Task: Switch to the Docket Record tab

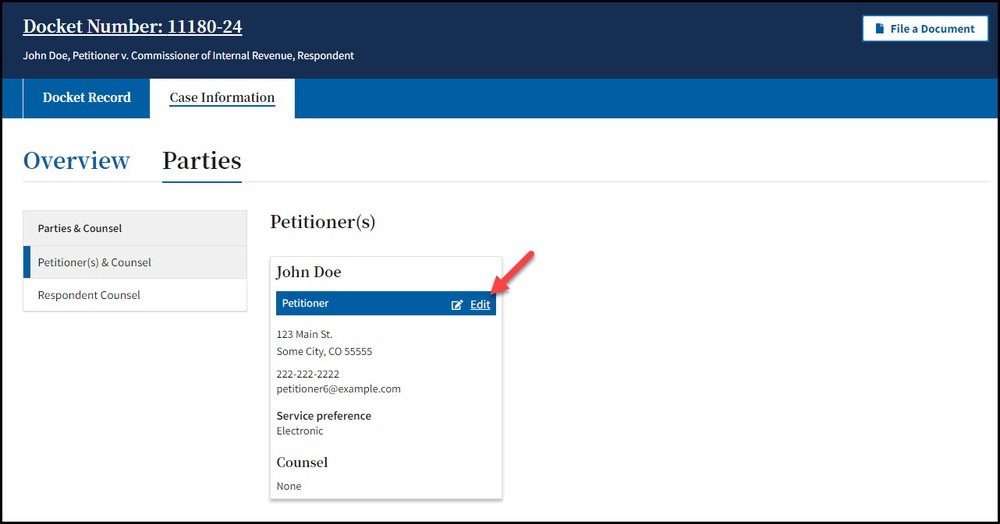Action: (87, 98)
